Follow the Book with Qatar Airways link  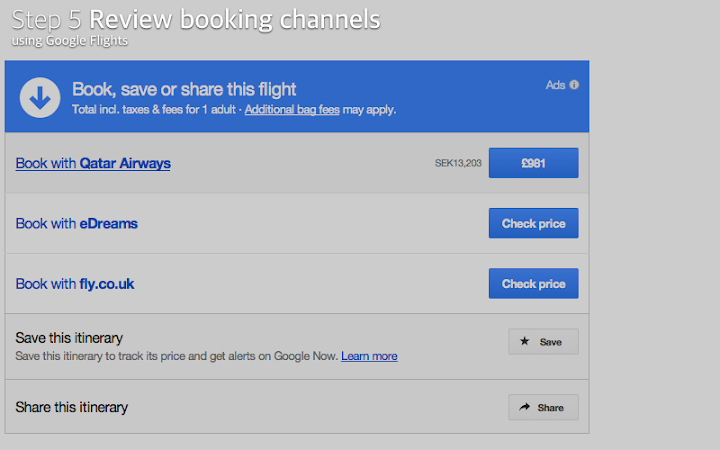93,163
